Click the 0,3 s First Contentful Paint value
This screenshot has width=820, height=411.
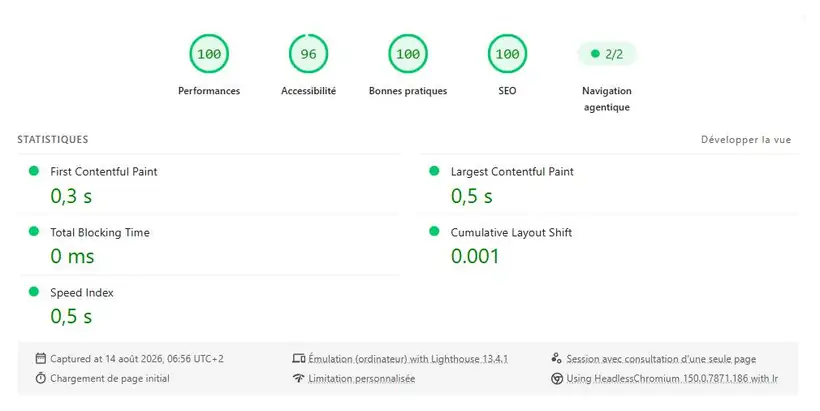click(71, 196)
